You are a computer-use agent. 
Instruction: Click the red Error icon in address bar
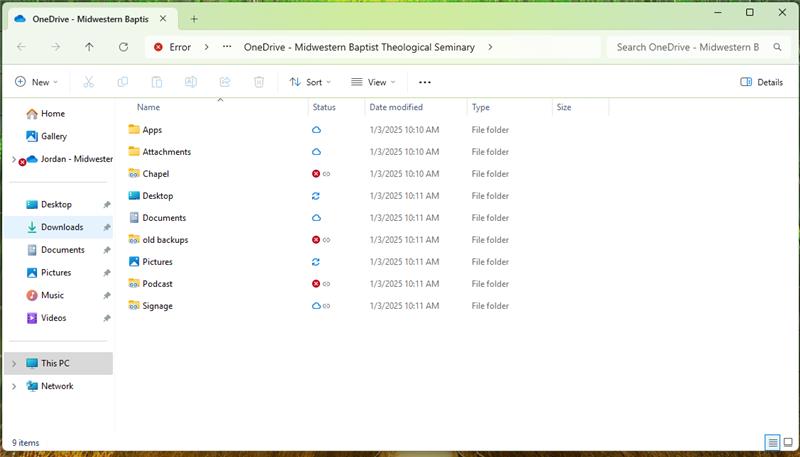point(158,47)
